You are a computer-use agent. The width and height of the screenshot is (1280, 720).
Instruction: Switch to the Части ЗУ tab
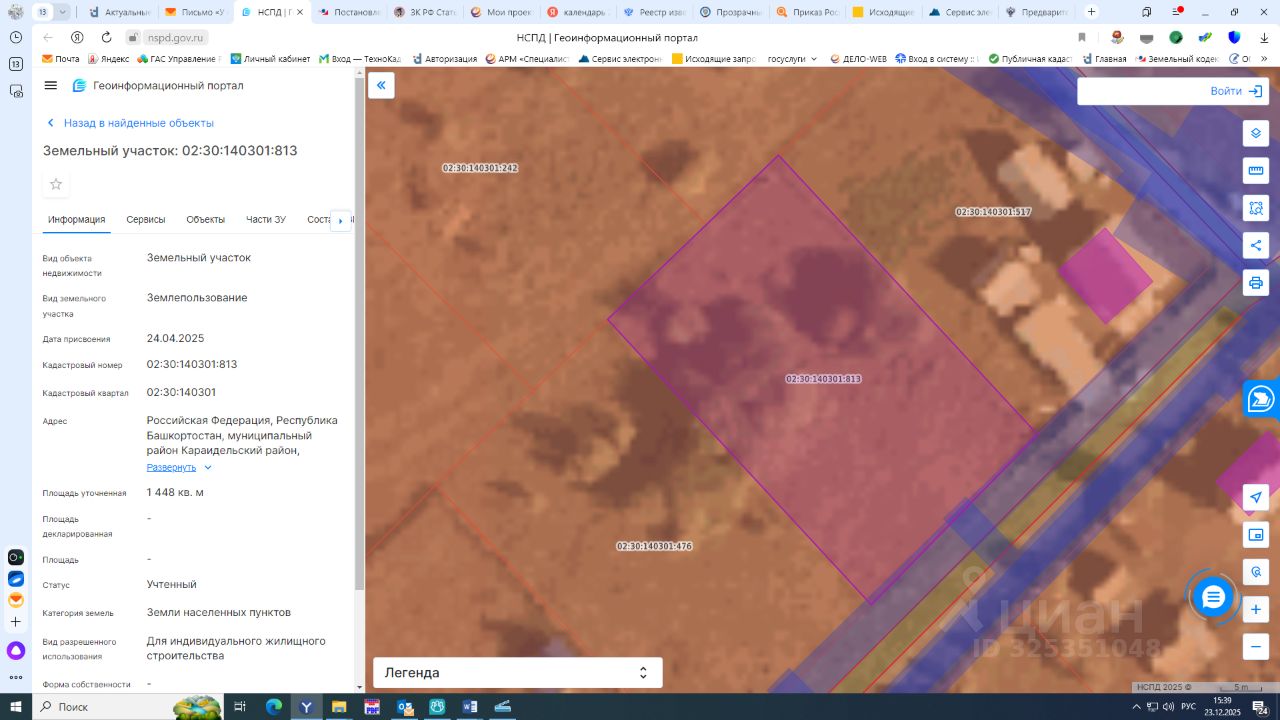266,220
